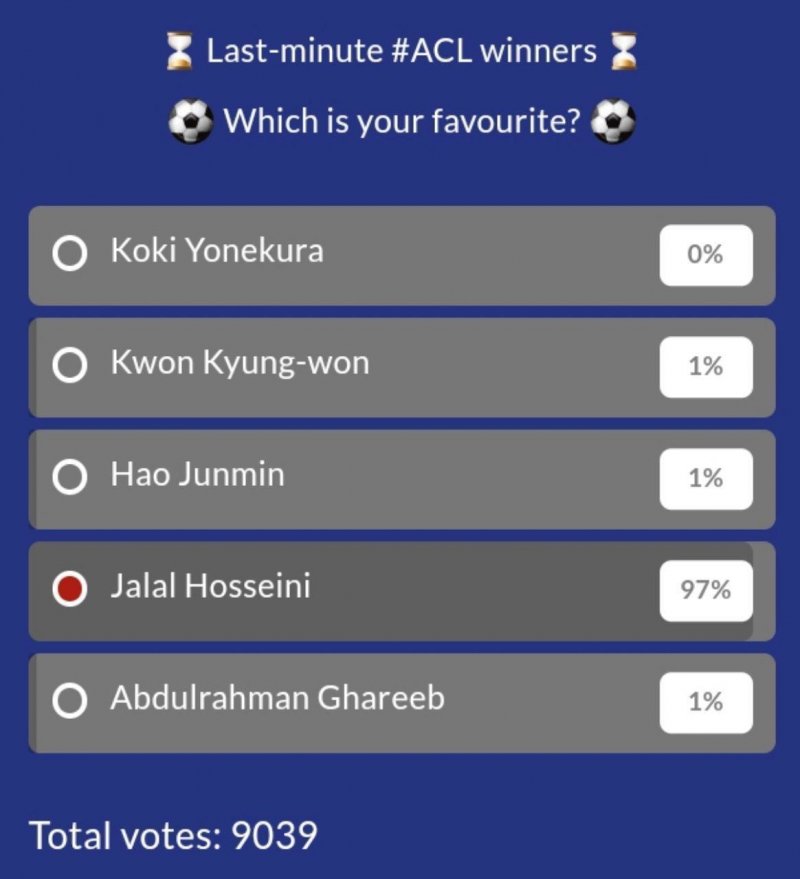
Task: Pick the Hao Junmin radio button
Action: (x=69, y=479)
